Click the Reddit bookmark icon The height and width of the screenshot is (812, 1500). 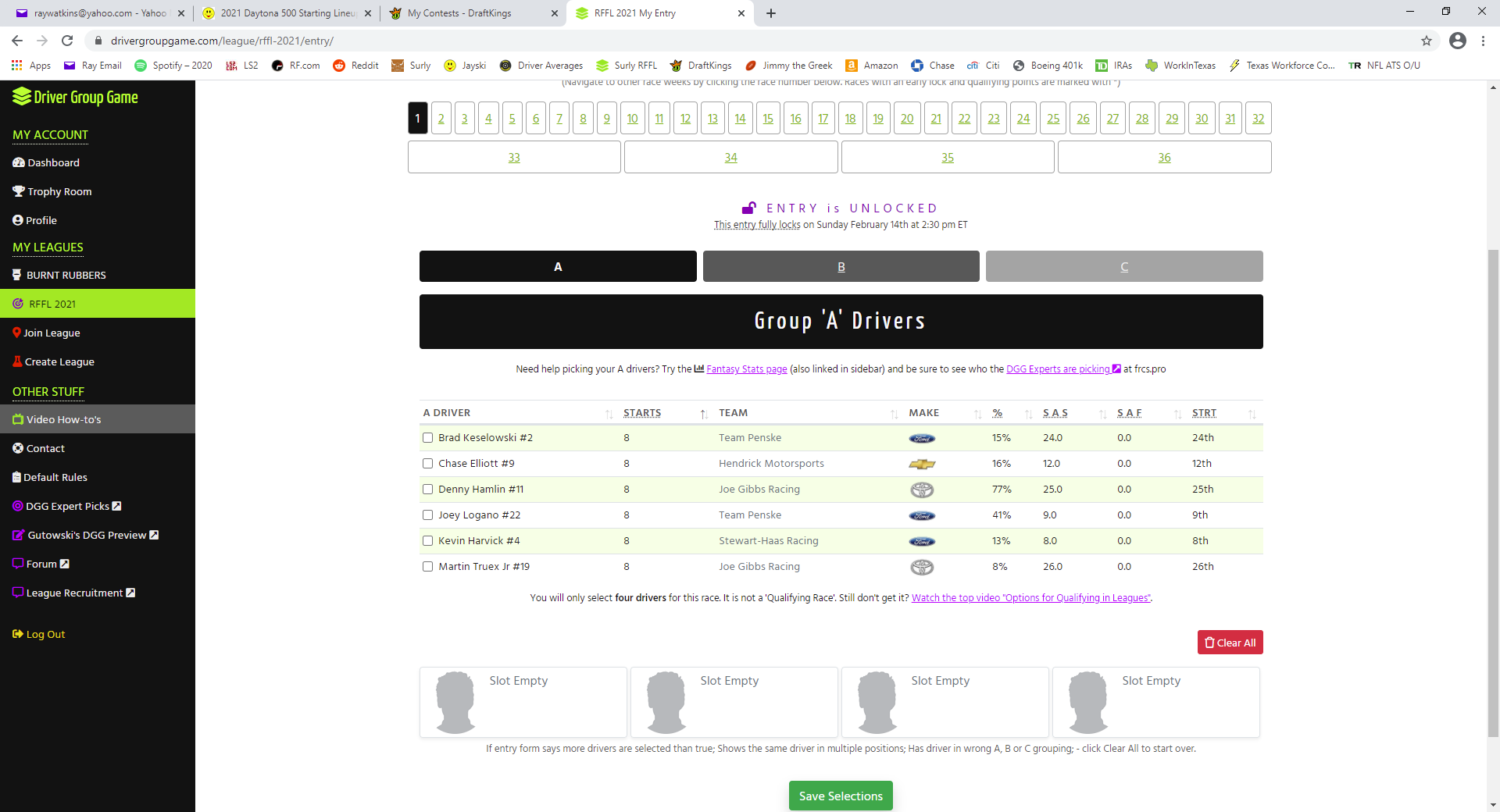(339, 66)
